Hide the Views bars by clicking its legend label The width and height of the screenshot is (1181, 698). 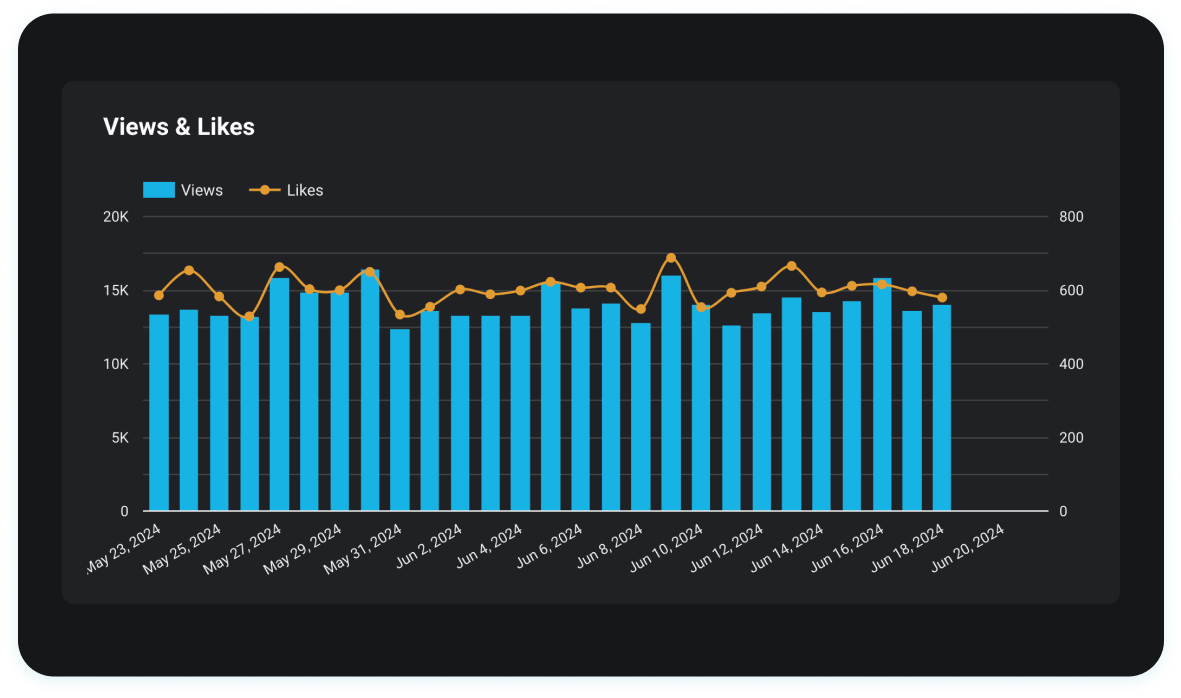[x=200, y=189]
